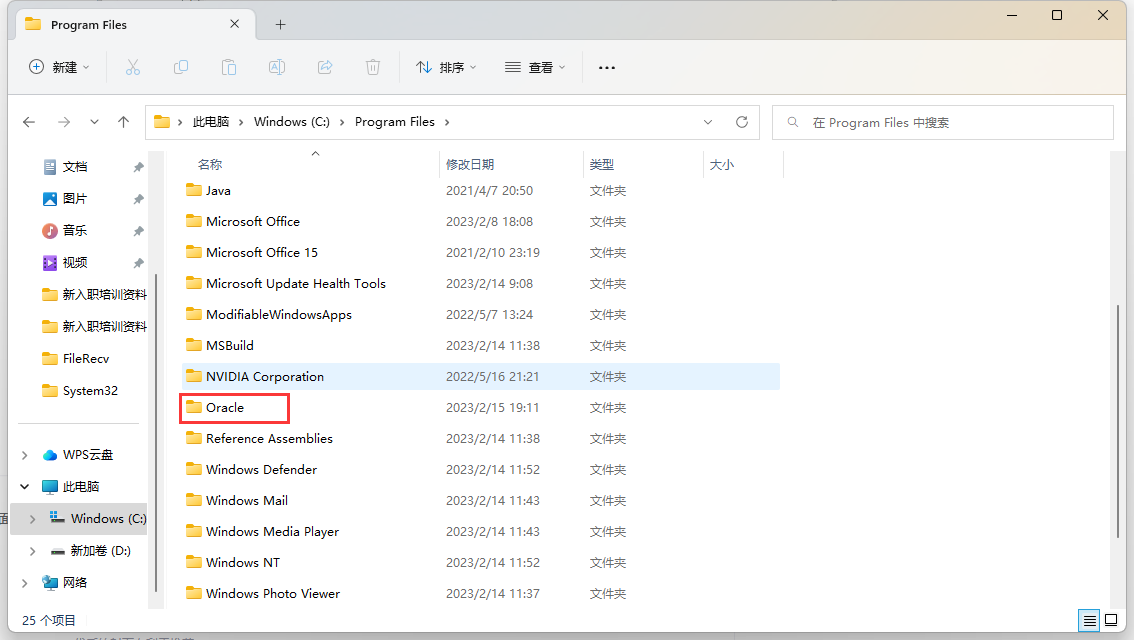Click the navigation pane scrollbar

155,434
